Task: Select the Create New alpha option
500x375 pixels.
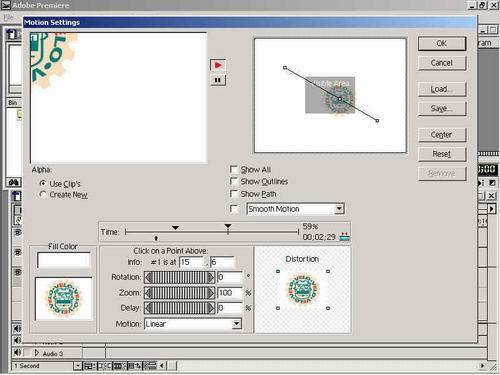Action: pos(43,194)
